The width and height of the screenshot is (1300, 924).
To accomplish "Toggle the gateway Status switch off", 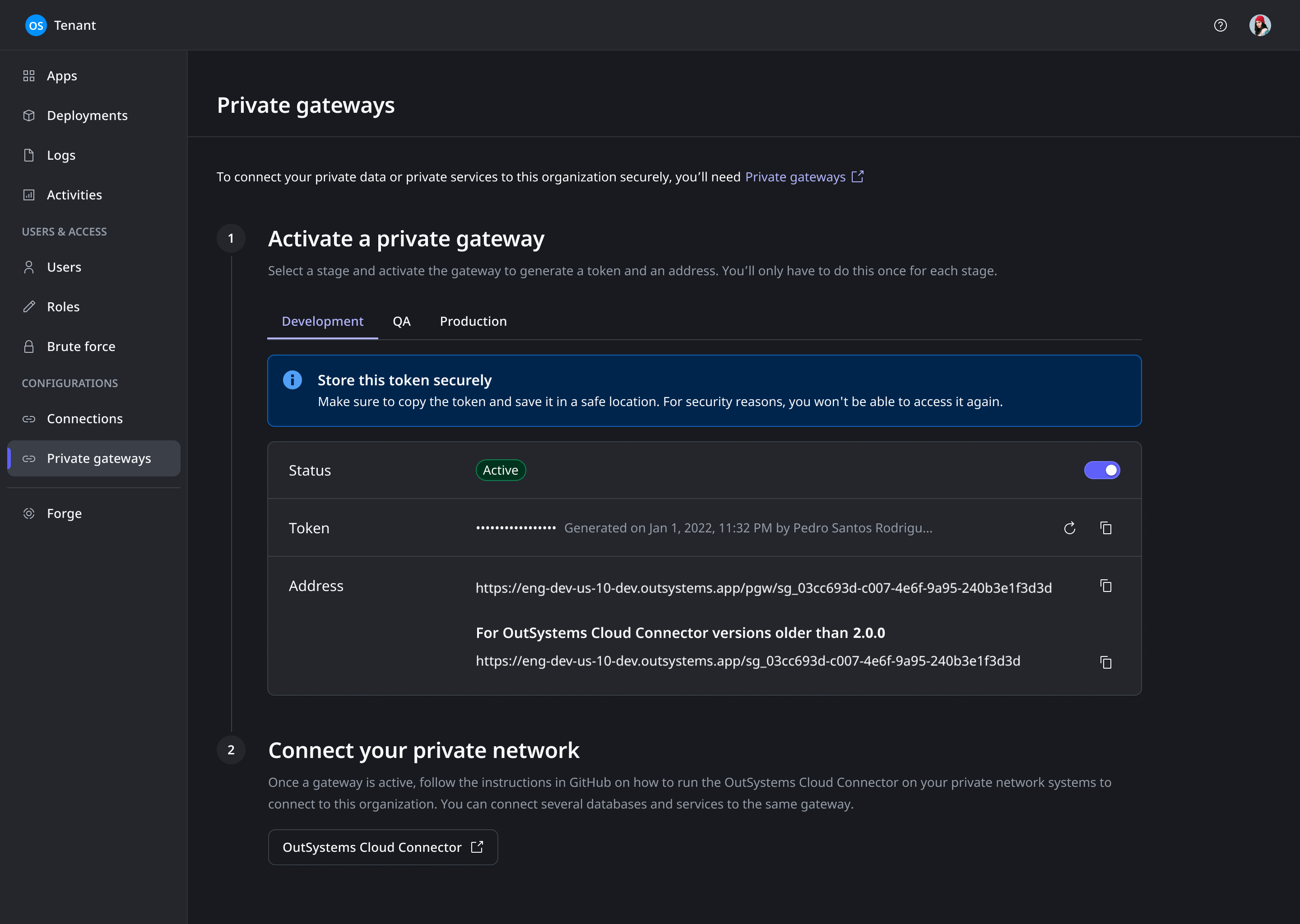I will pos(1102,470).
